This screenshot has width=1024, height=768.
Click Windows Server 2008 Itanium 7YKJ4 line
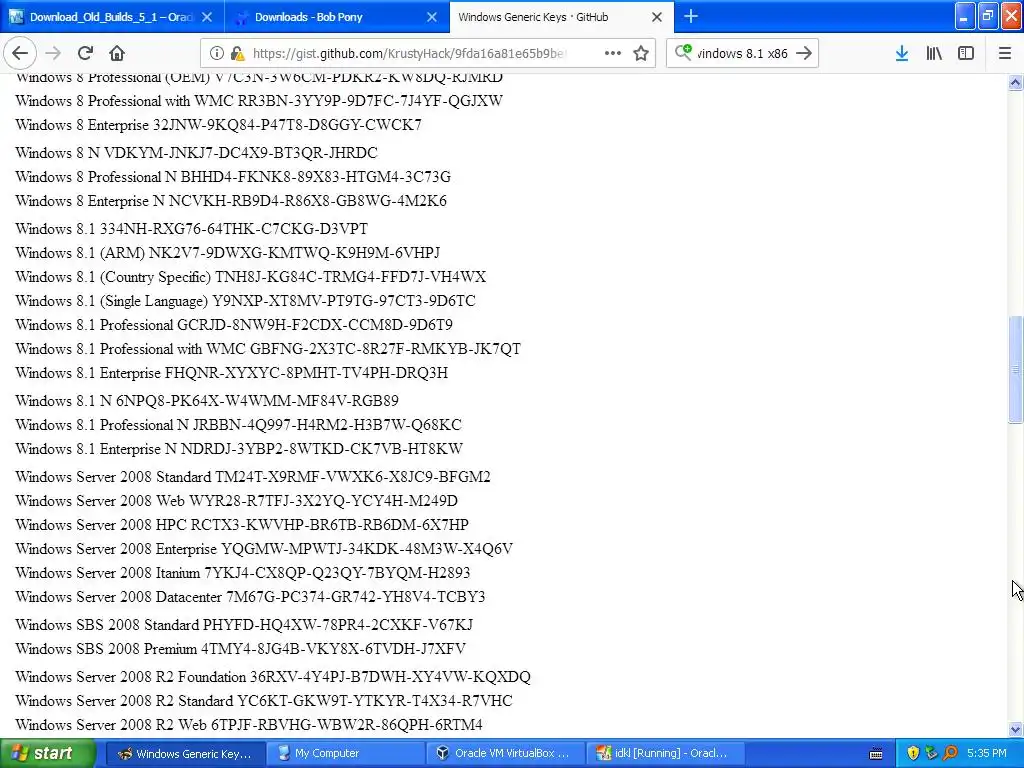[x=243, y=573]
